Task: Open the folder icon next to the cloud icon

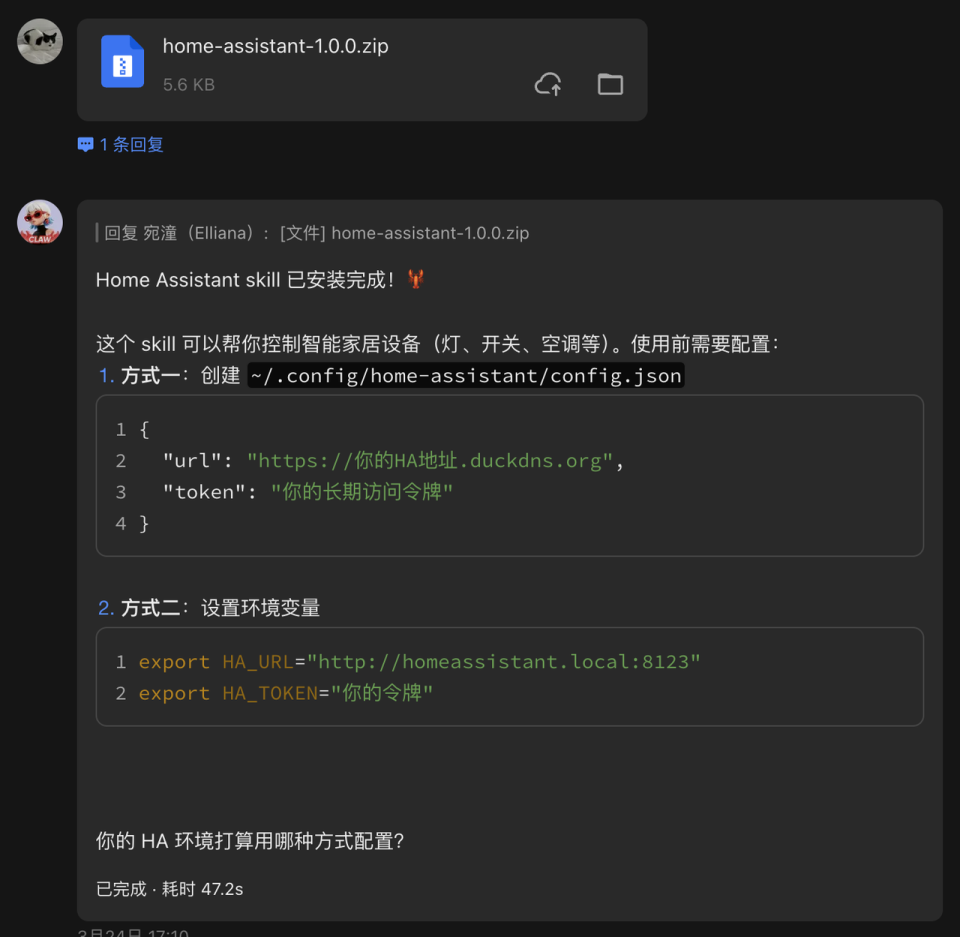Action: 610,84
